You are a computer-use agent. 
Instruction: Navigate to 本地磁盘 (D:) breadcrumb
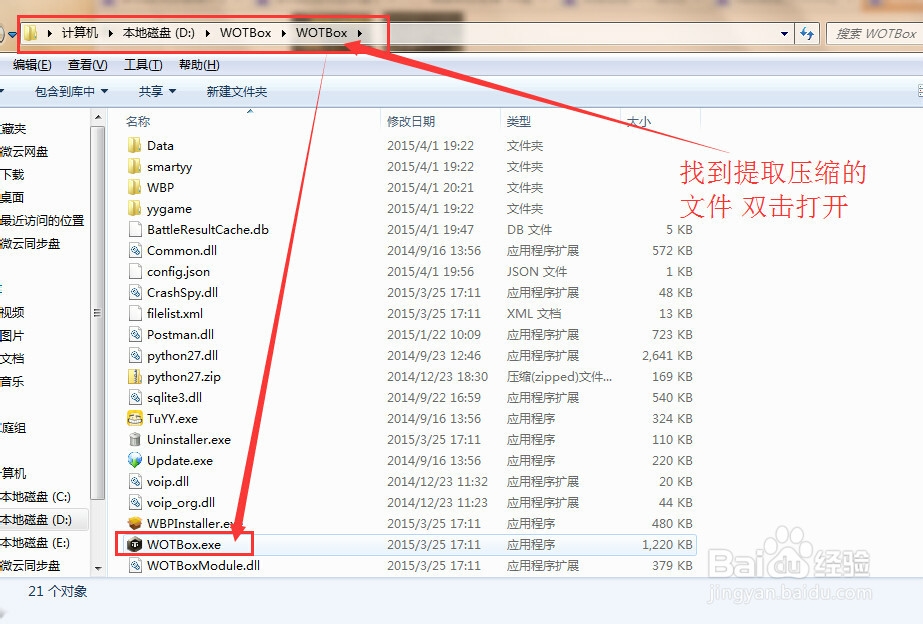pos(158,33)
